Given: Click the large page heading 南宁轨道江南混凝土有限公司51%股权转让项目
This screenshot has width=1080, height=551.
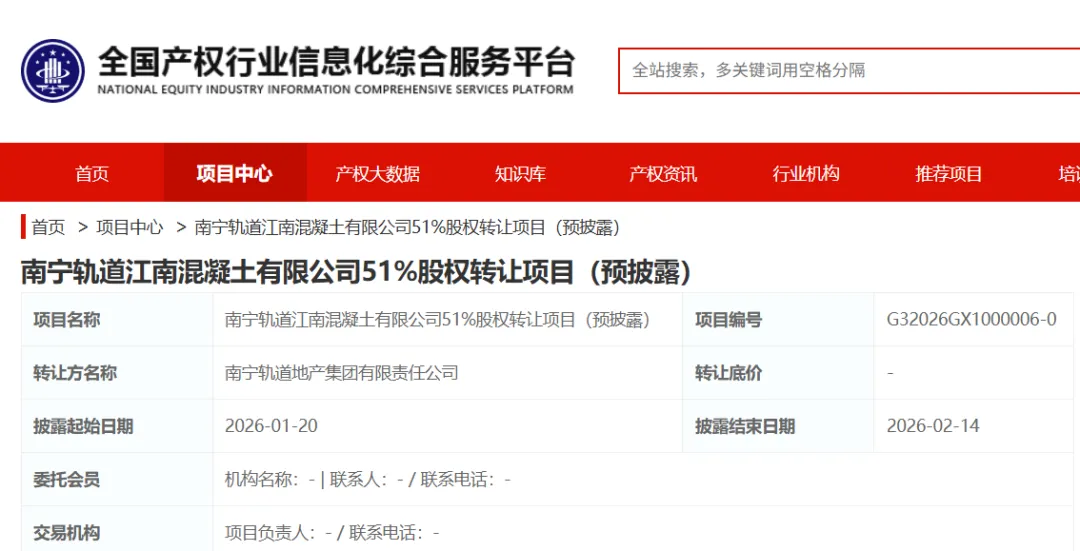Looking at the screenshot, I should (356, 272).
